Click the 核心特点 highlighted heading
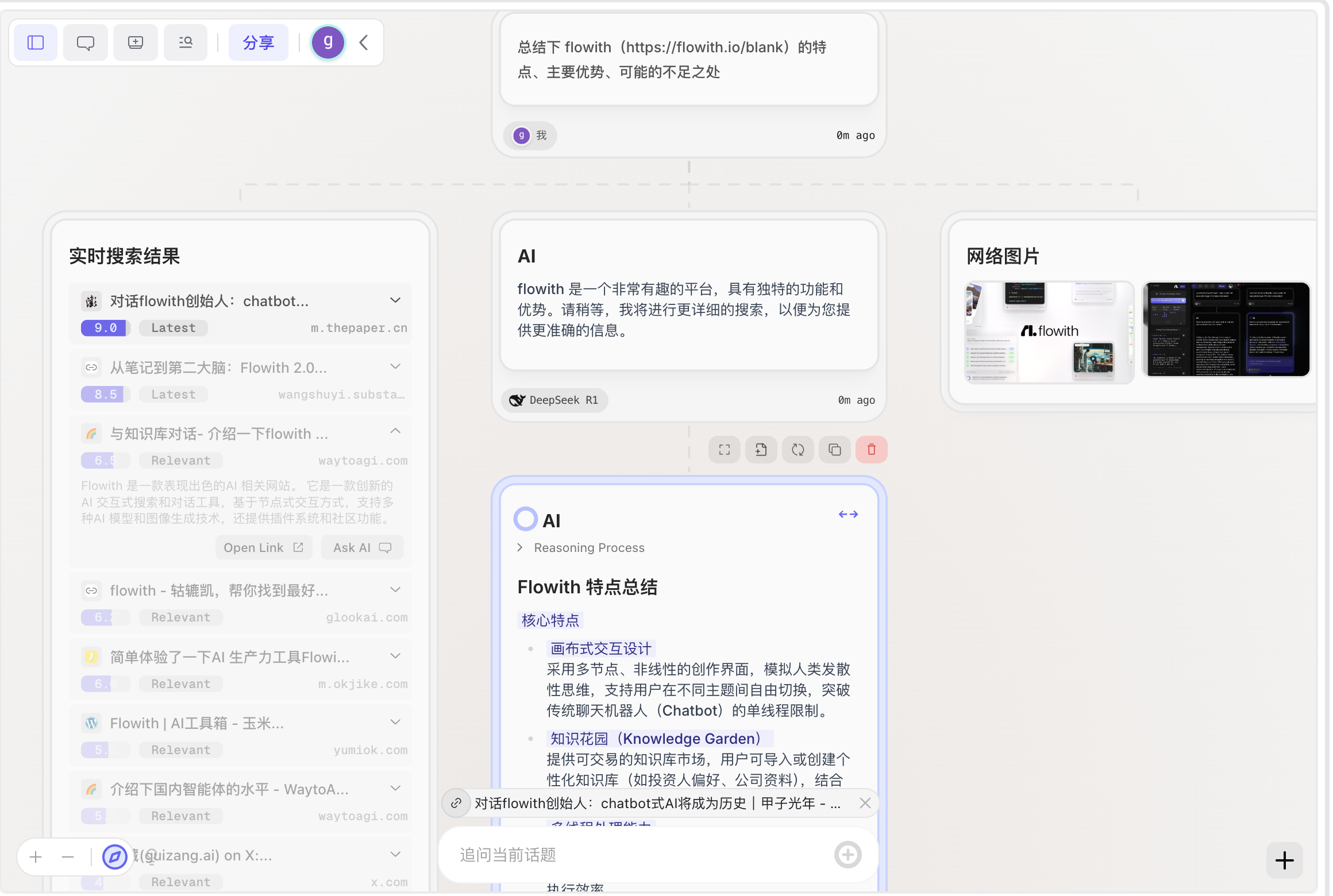This screenshot has width=1333, height=896. point(550,620)
